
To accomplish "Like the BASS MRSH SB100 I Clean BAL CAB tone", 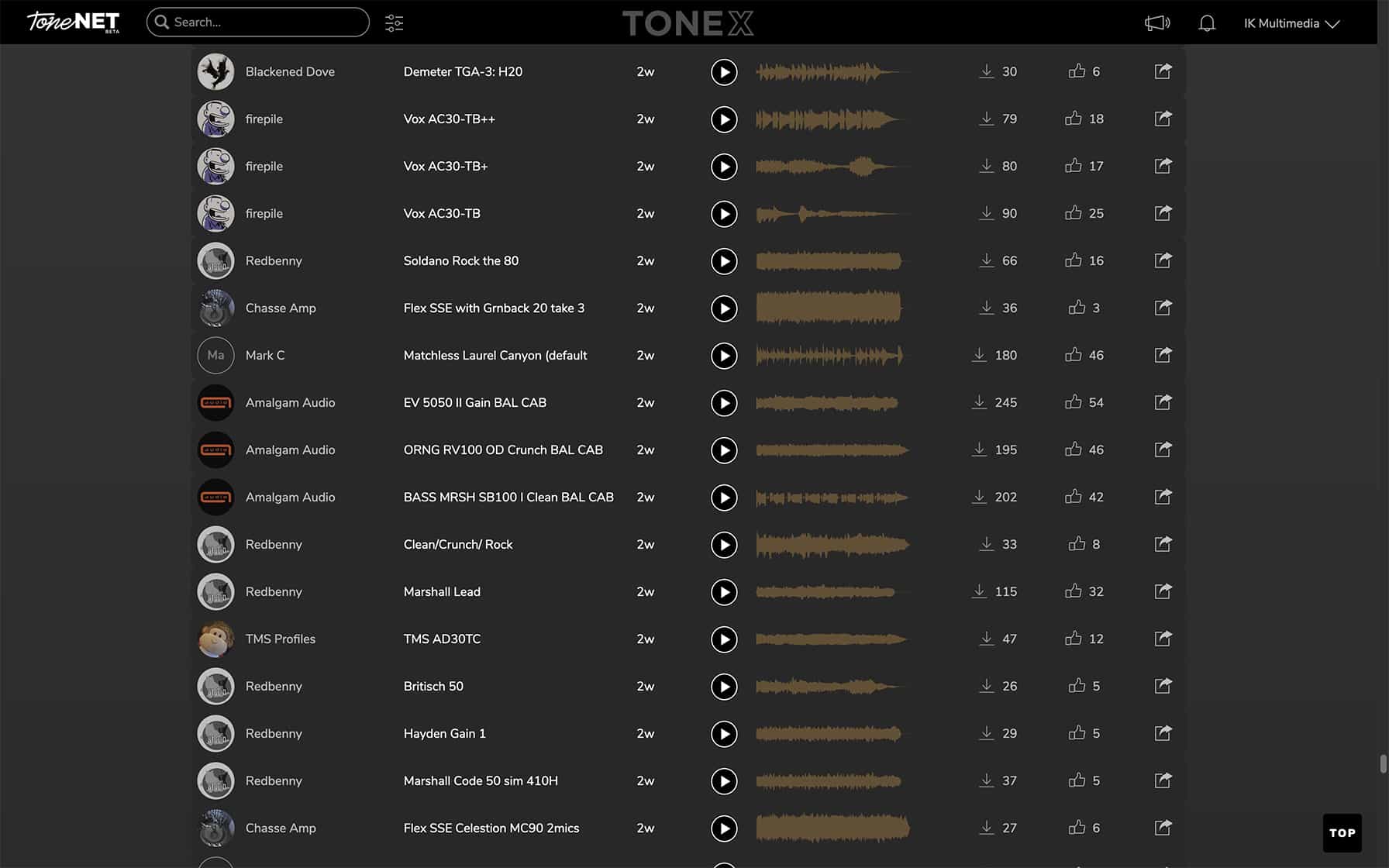I will click(x=1074, y=496).
